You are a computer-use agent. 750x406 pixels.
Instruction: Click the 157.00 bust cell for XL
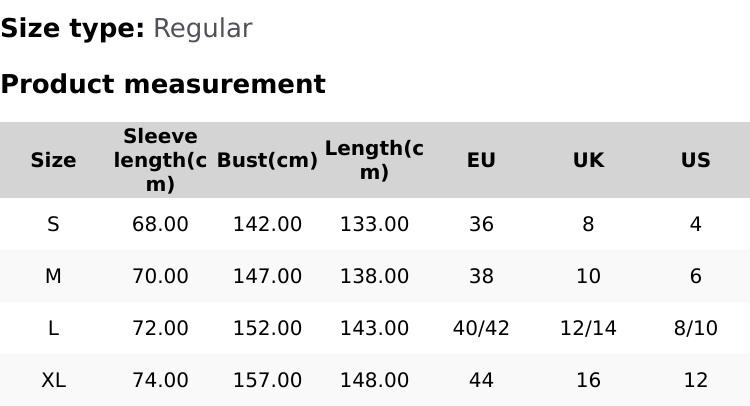(267, 380)
